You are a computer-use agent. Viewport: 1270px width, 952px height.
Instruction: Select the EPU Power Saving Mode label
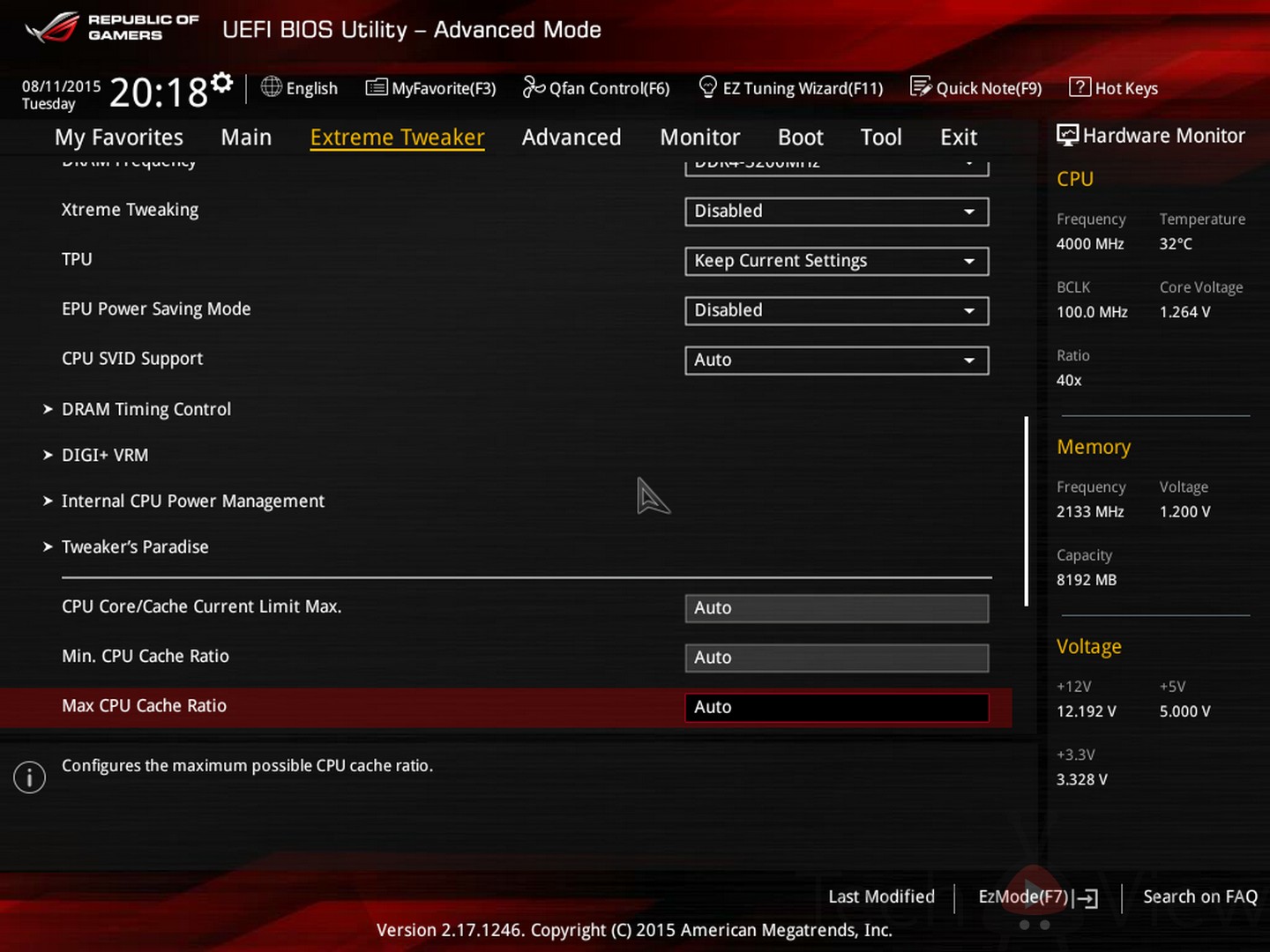156,309
